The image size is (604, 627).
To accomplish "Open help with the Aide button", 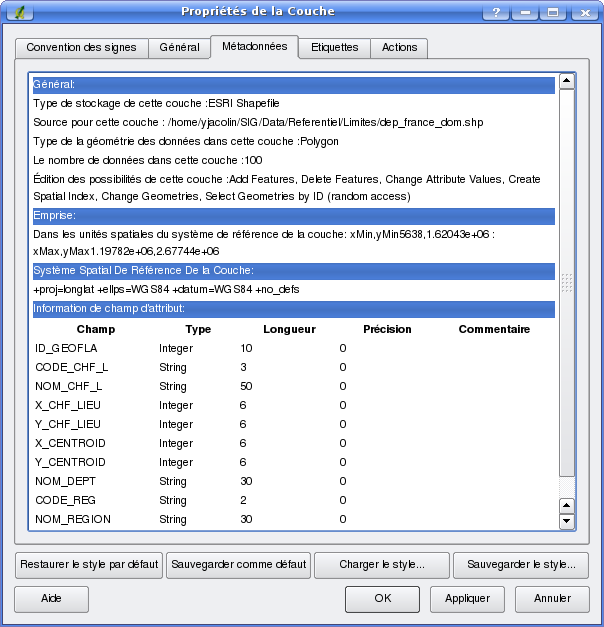I will click(x=51, y=599).
